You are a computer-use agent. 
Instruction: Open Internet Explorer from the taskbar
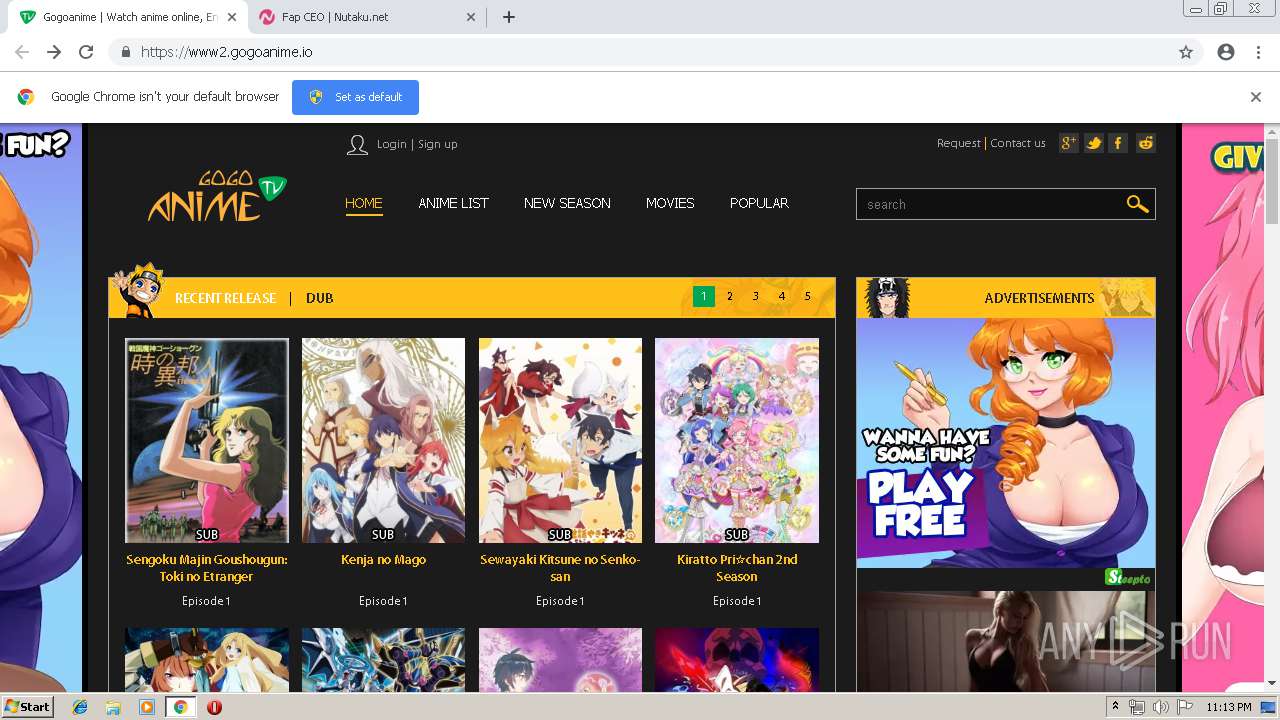coord(80,707)
